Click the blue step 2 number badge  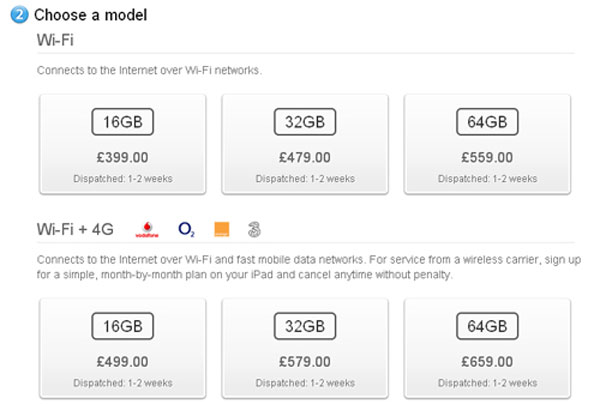point(21,15)
